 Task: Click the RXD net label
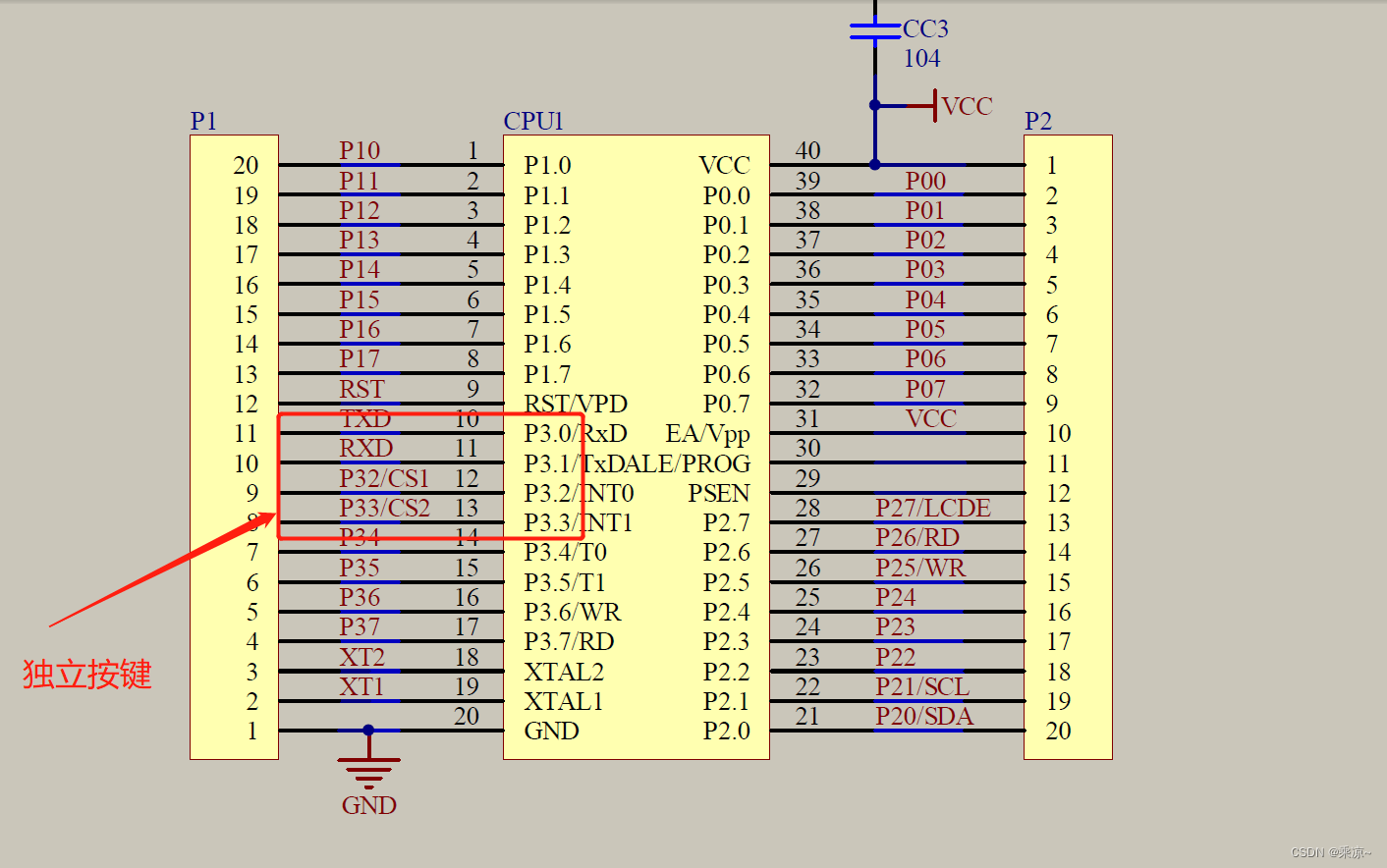pos(366,448)
